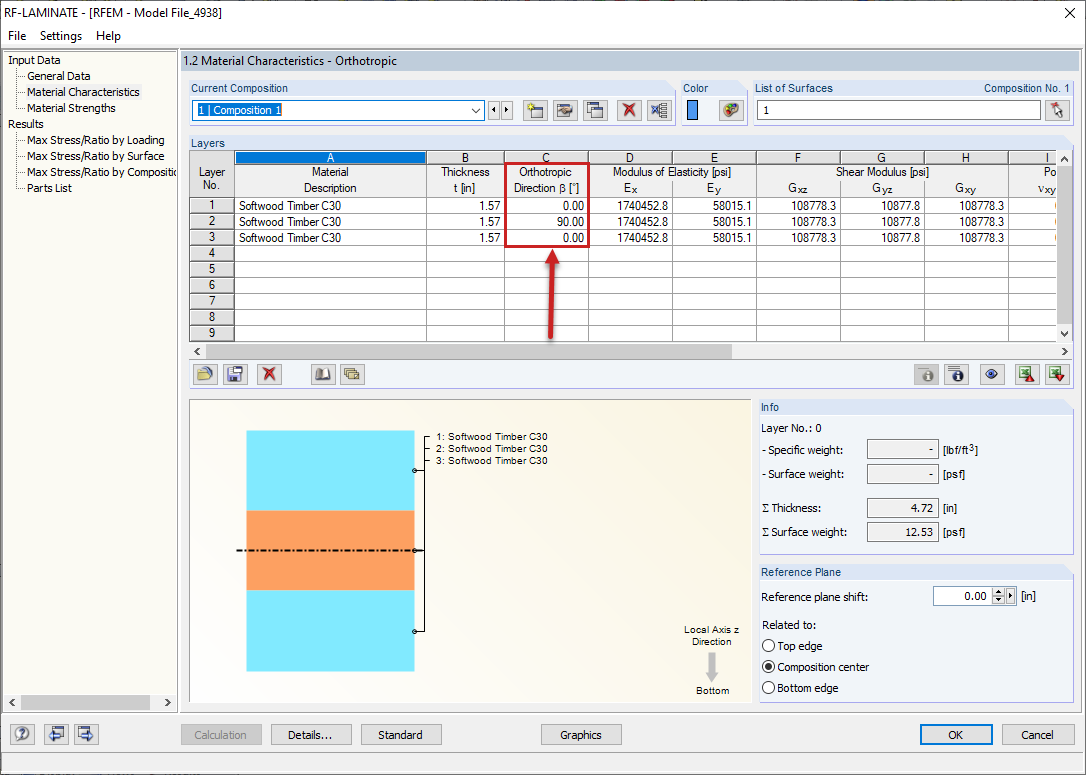Click the dark blue info details icon
This screenshot has width=1086, height=775.
pyautogui.click(x=956, y=374)
